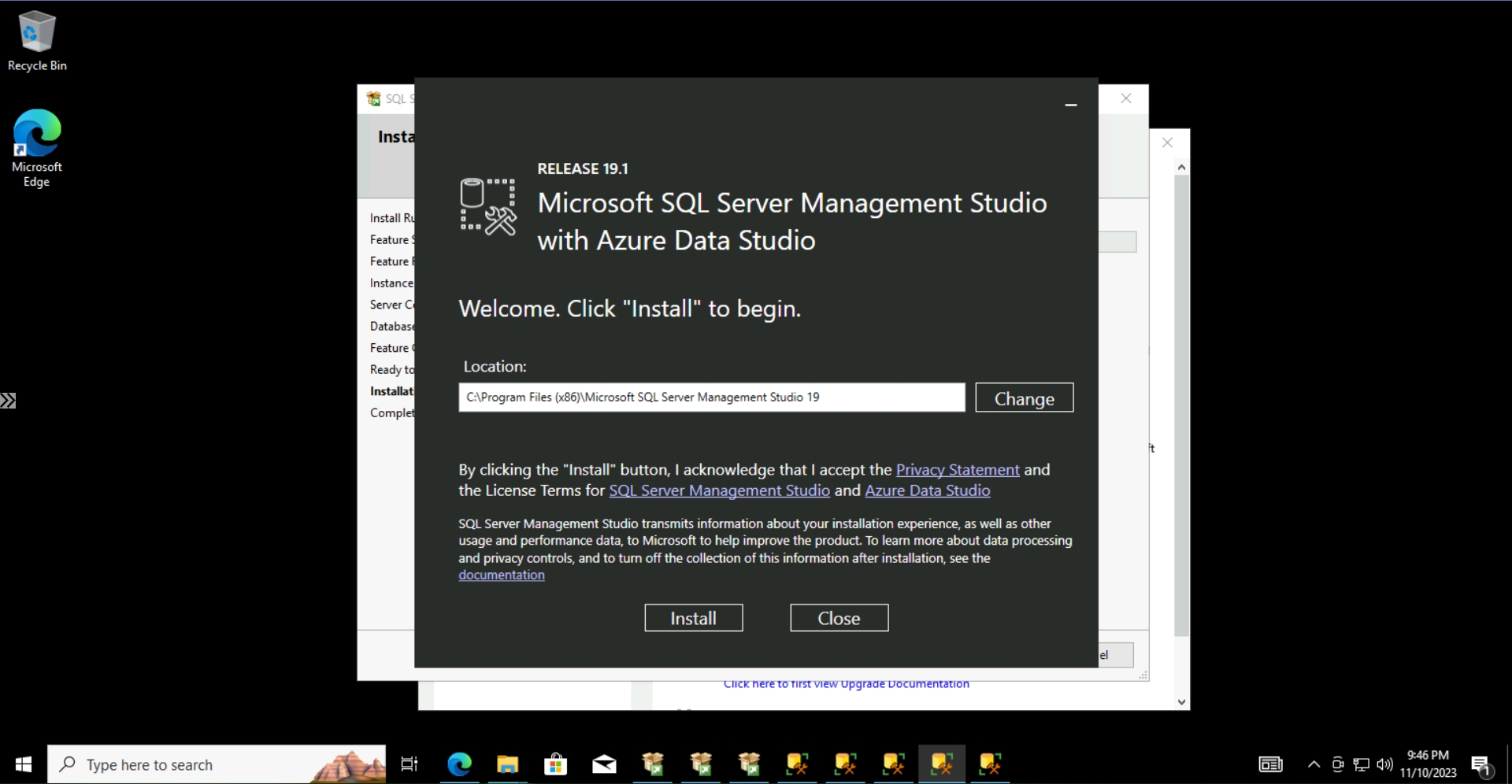Open the Recycle Bin desktop icon

(x=37, y=41)
